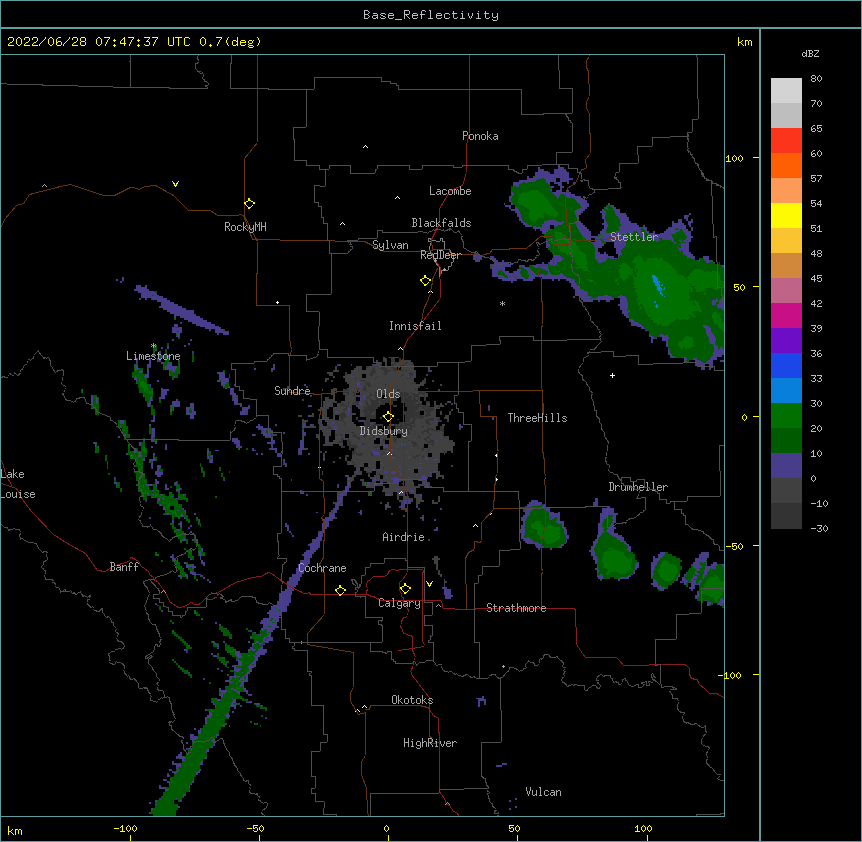This screenshot has width=862, height=842.
Task: Click the RedDeer city label
Action: tap(440, 255)
